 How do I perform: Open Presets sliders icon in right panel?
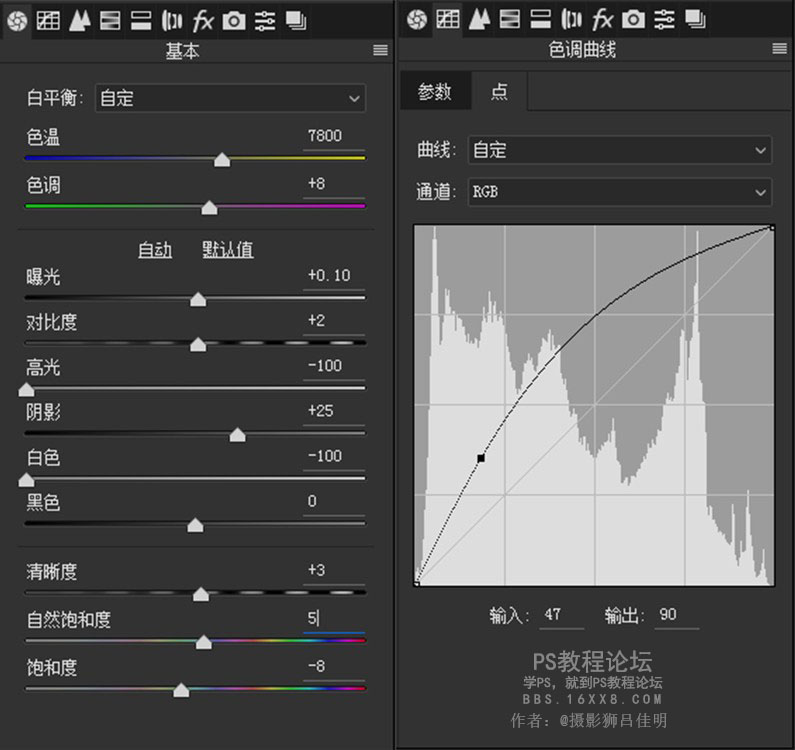click(664, 20)
